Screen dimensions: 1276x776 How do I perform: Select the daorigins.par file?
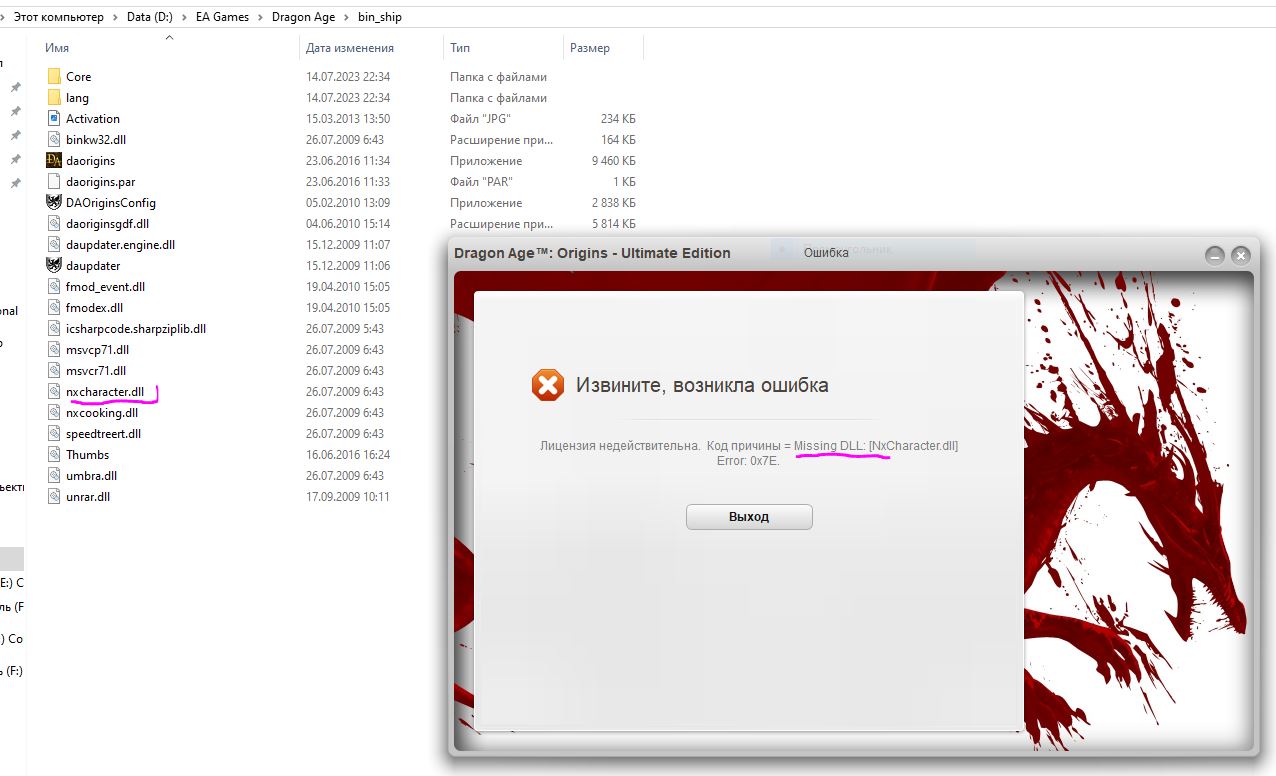pos(100,182)
